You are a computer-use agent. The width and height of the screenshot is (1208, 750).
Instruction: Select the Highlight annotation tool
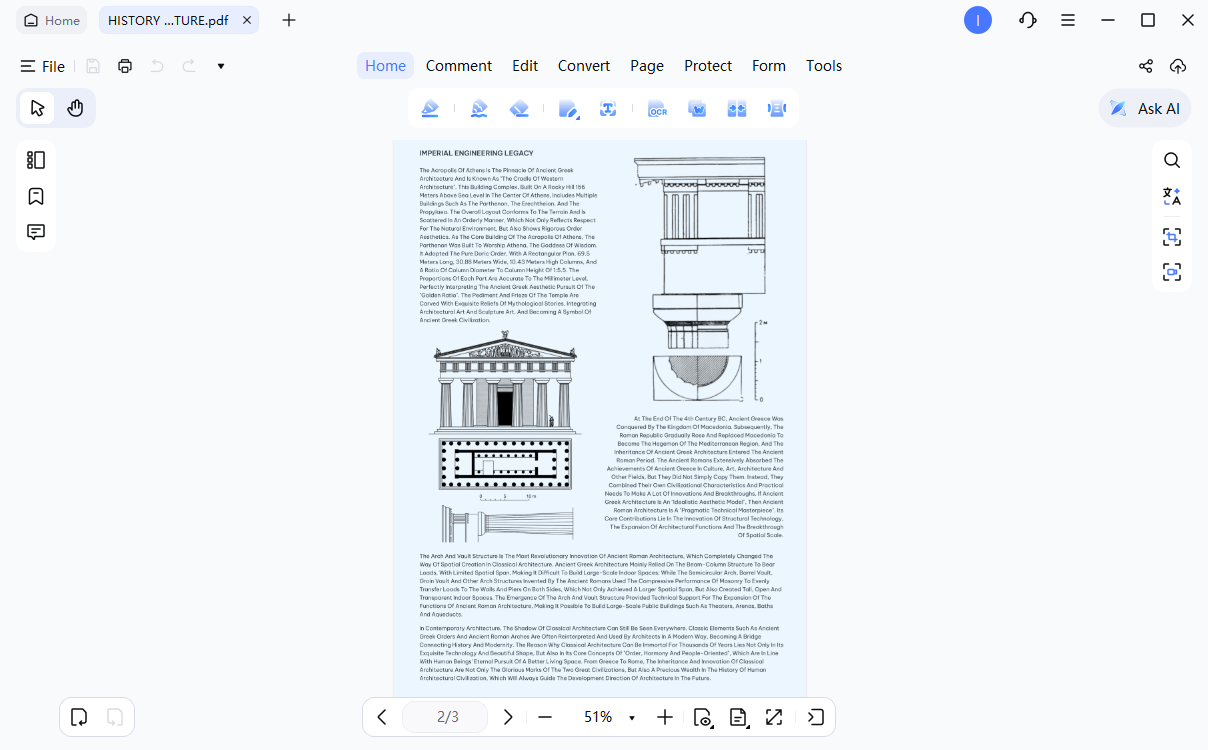(430, 108)
